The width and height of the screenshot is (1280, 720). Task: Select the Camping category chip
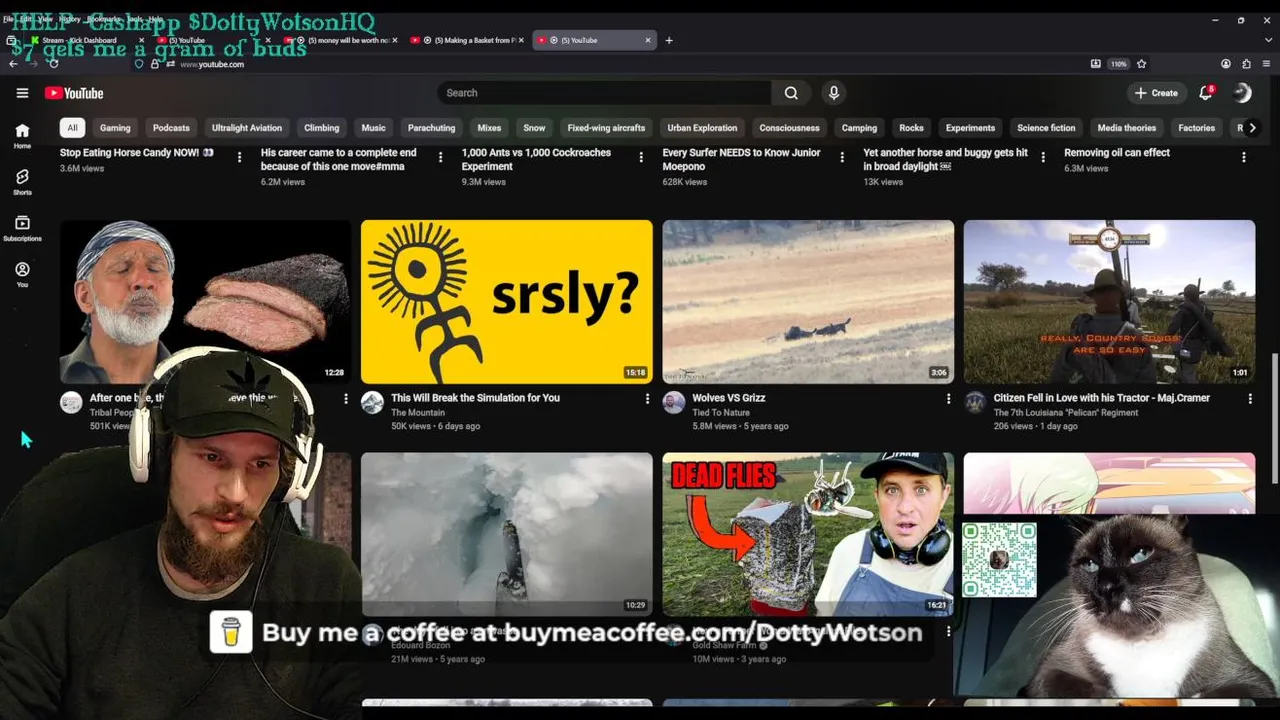(859, 128)
